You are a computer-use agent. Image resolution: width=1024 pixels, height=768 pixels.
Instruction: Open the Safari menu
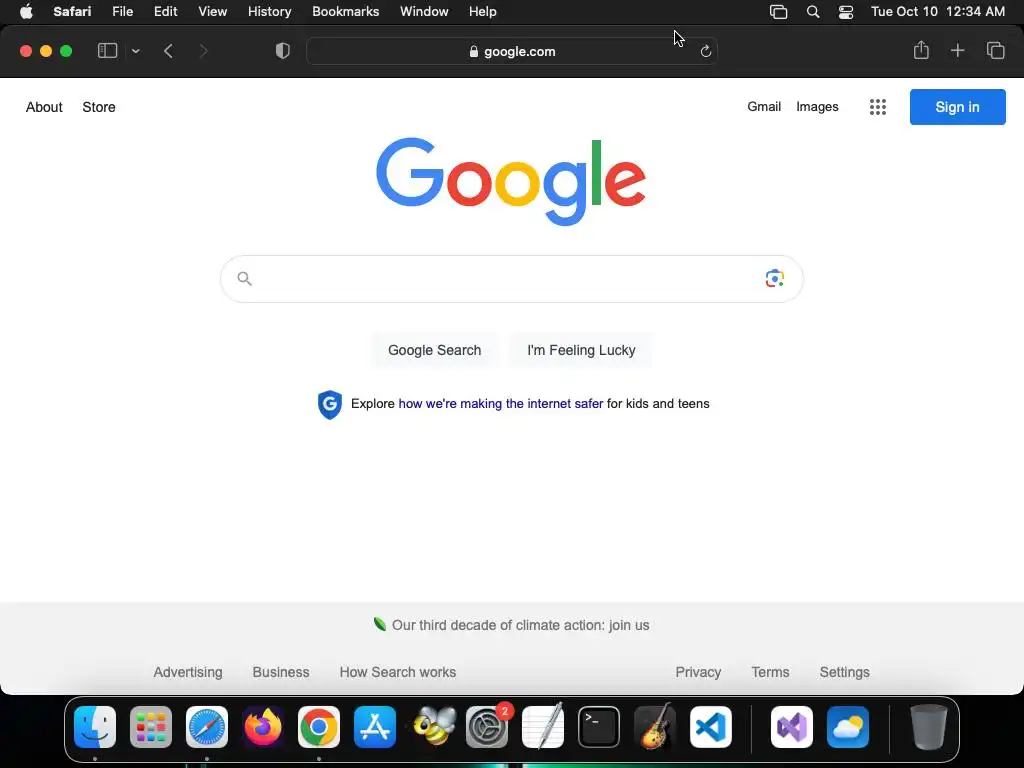[72, 11]
